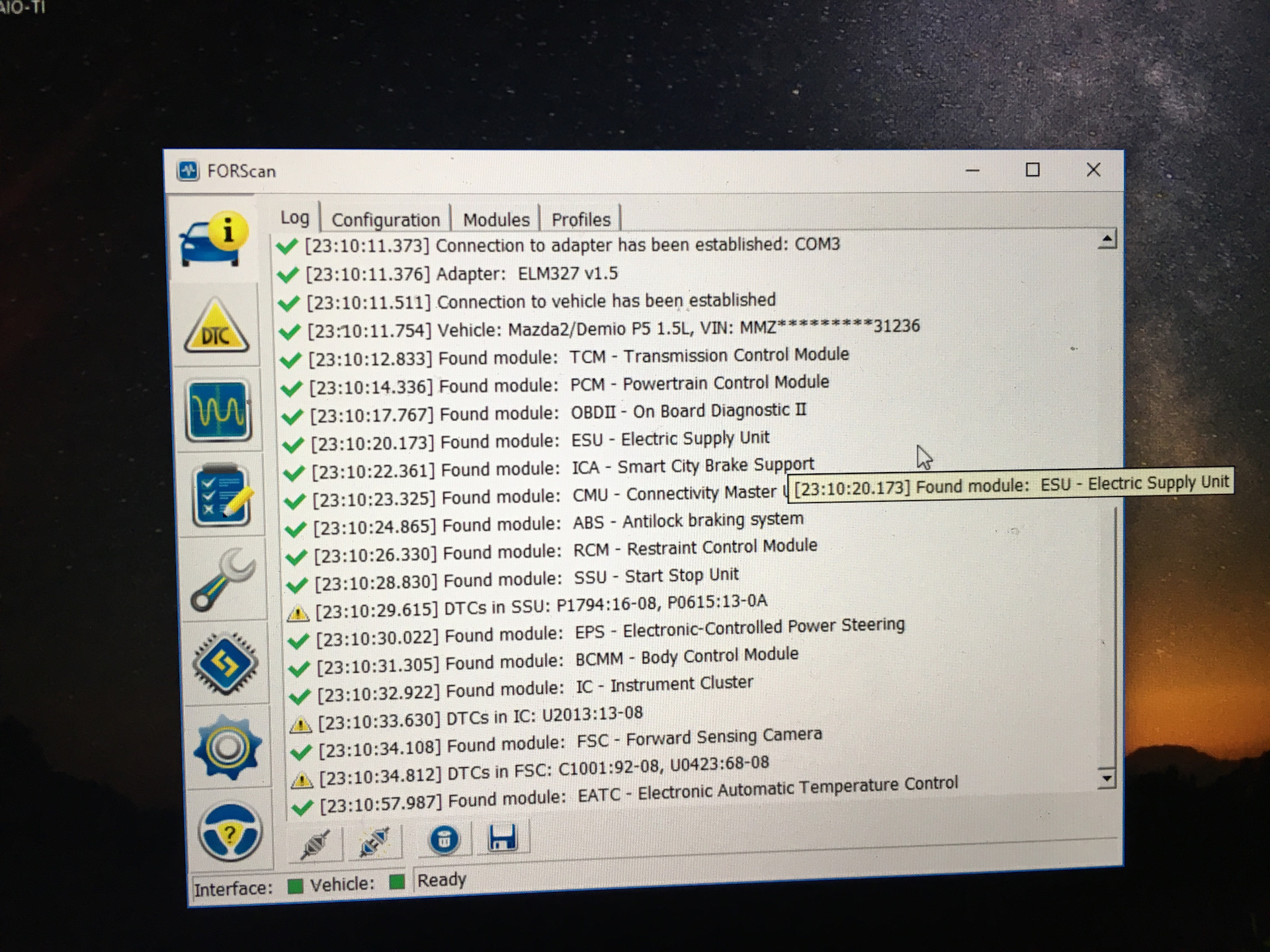This screenshot has height=952, width=1270.
Task: Select the 'CMU - Connectivity Master' log line
Action: (x=536, y=496)
